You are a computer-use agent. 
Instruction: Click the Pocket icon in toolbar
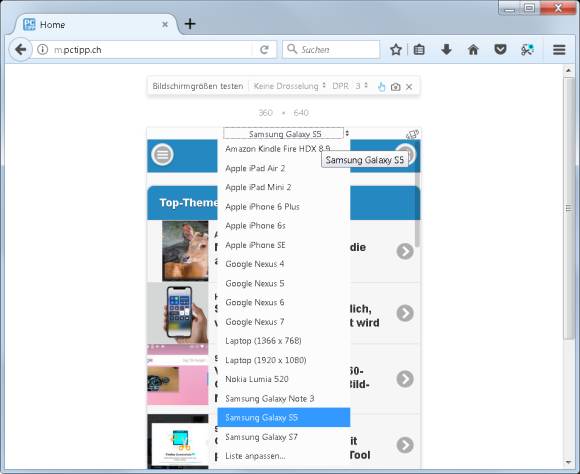point(500,50)
